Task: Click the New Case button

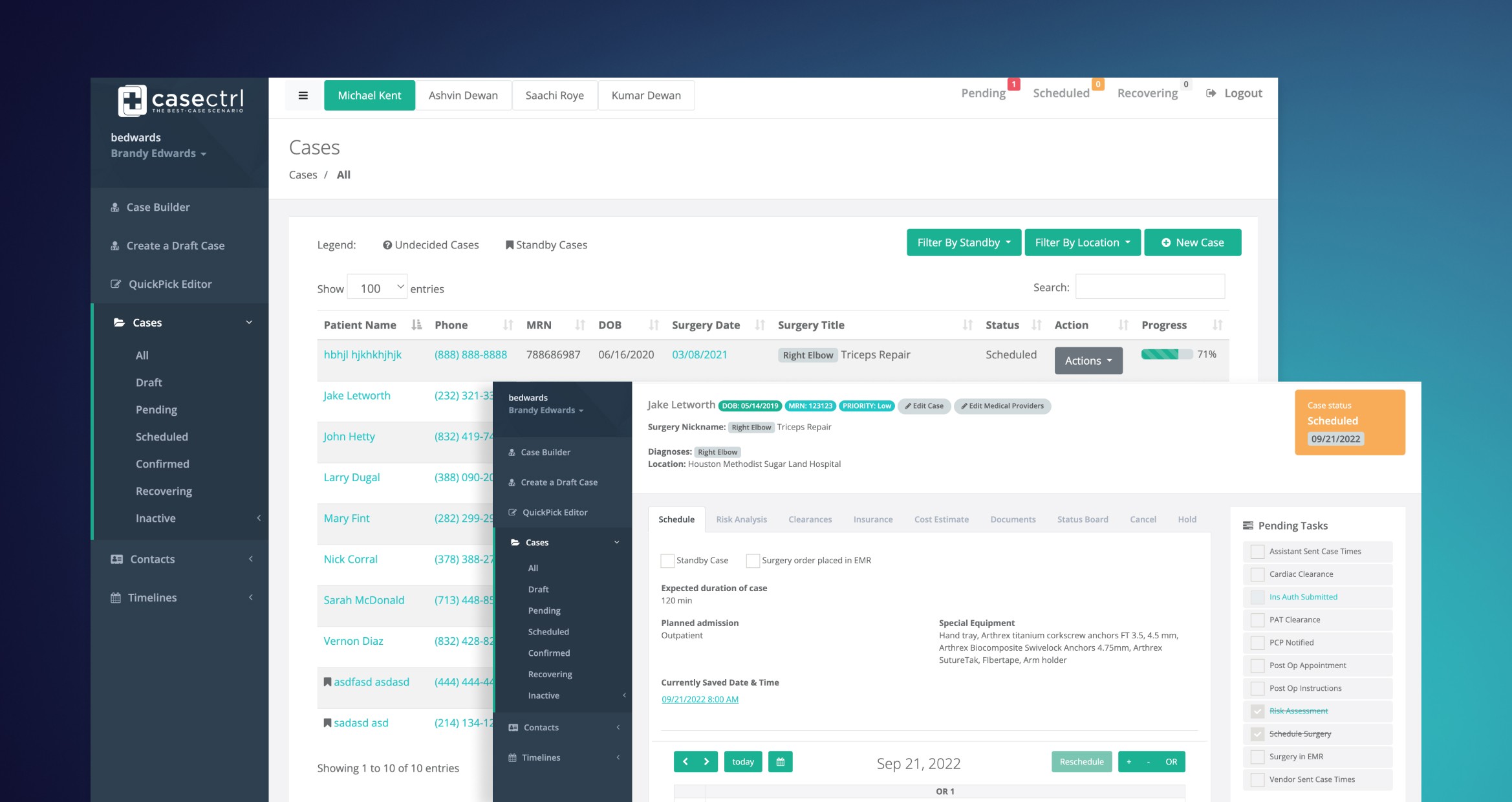Action: (x=1192, y=243)
